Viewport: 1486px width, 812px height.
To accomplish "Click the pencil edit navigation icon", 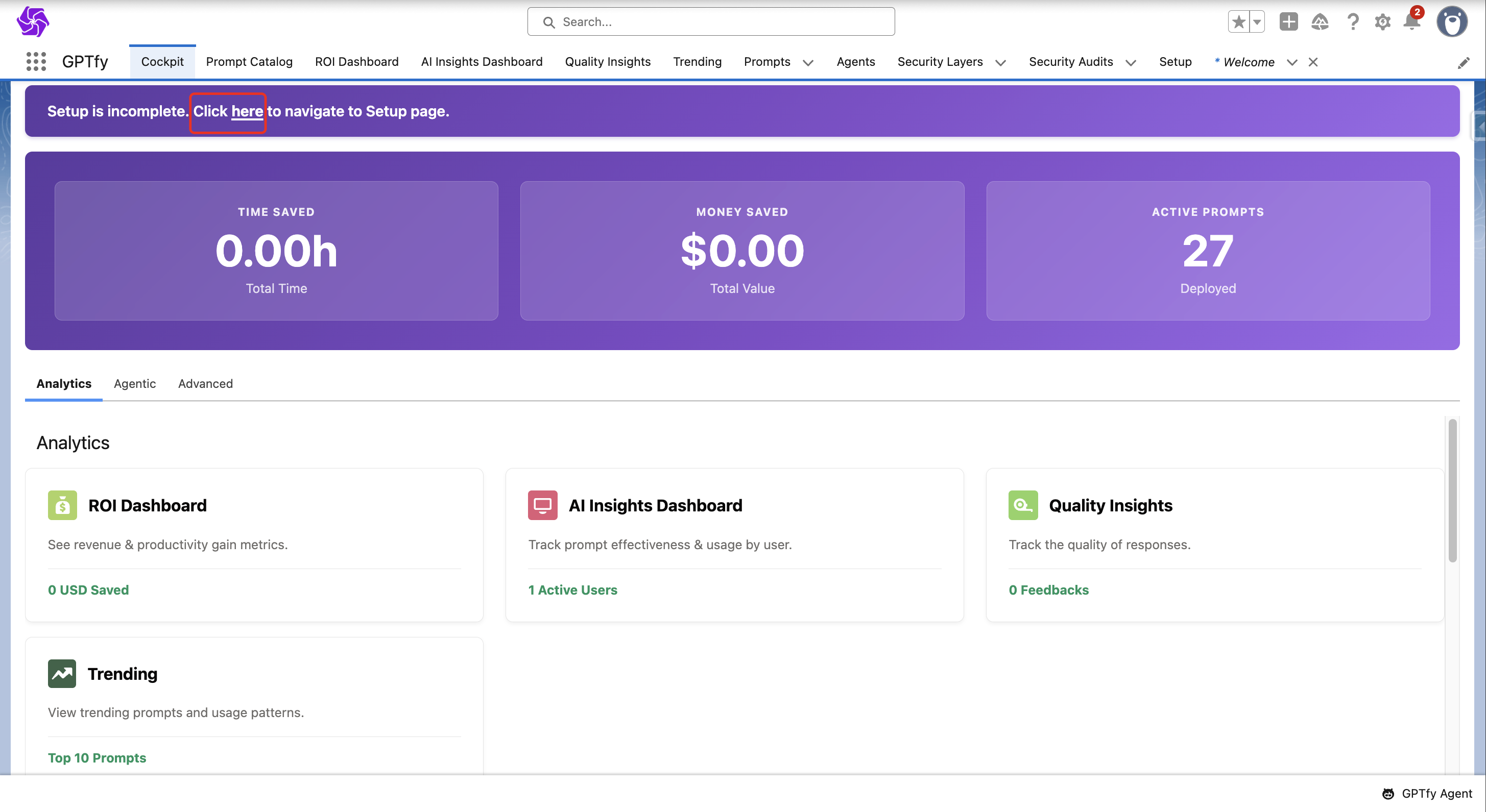I will coord(1463,63).
